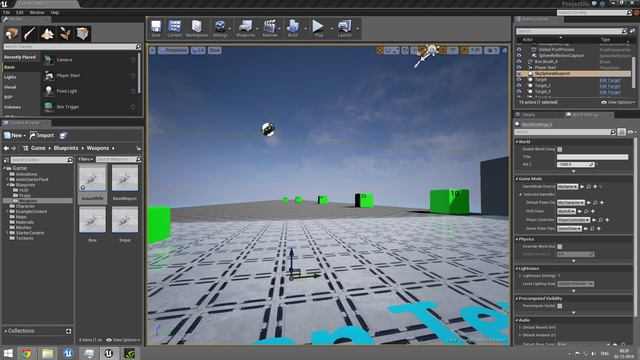Viewport: 640px width, 360px height.
Task: Open Perspective view mode dropdown
Action: [x=173, y=51]
